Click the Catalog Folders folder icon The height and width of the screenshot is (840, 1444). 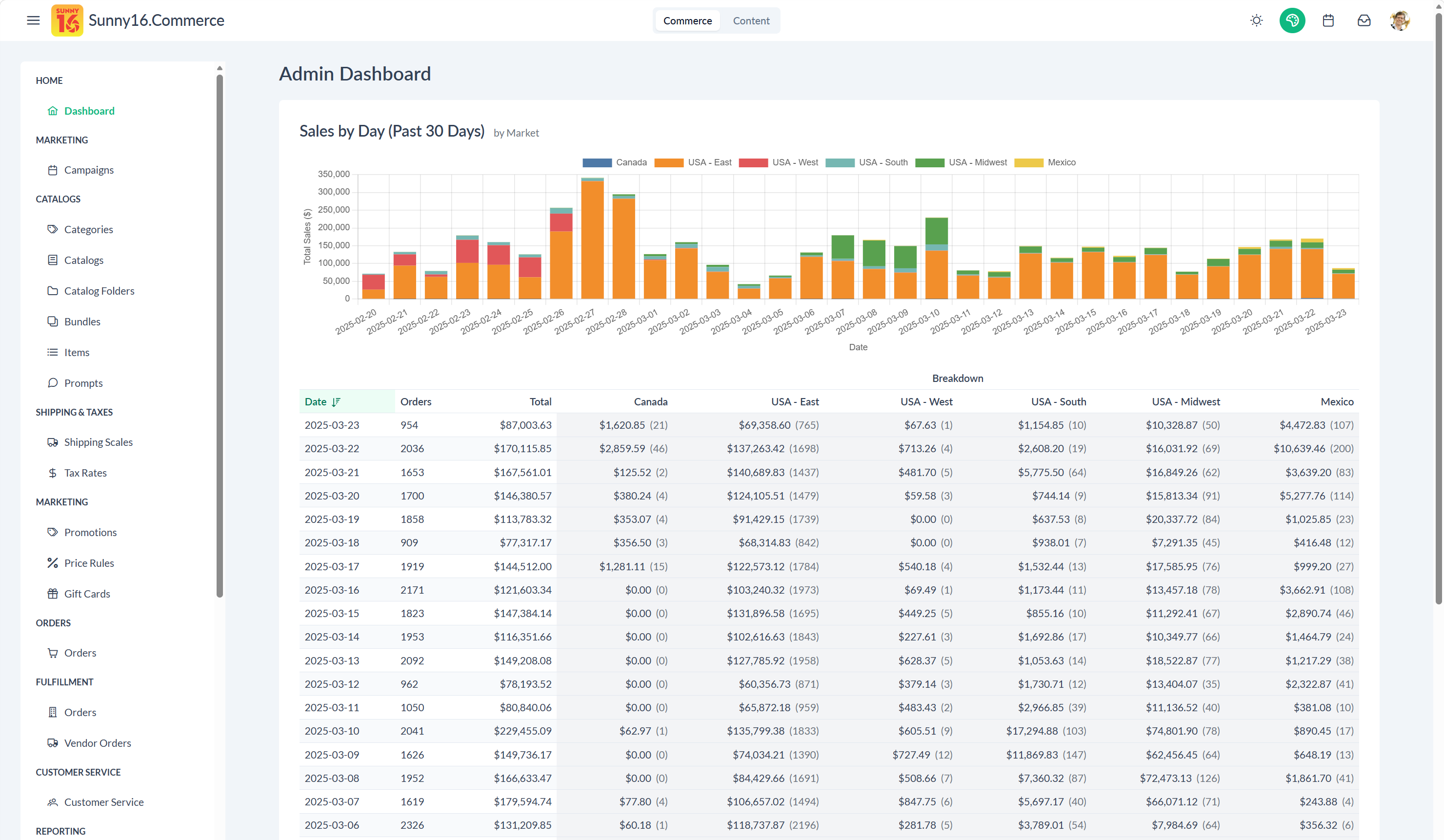(x=53, y=291)
